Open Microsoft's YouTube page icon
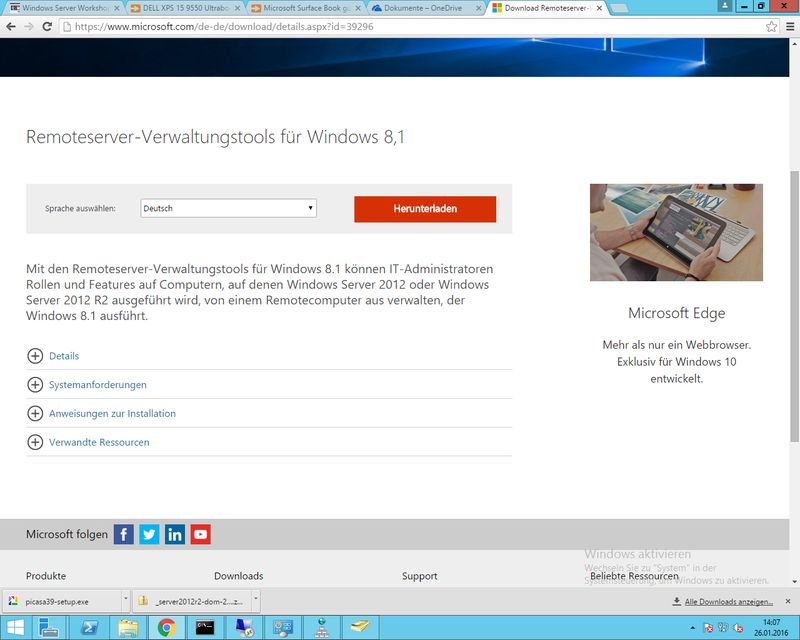The image size is (800, 640). point(201,534)
